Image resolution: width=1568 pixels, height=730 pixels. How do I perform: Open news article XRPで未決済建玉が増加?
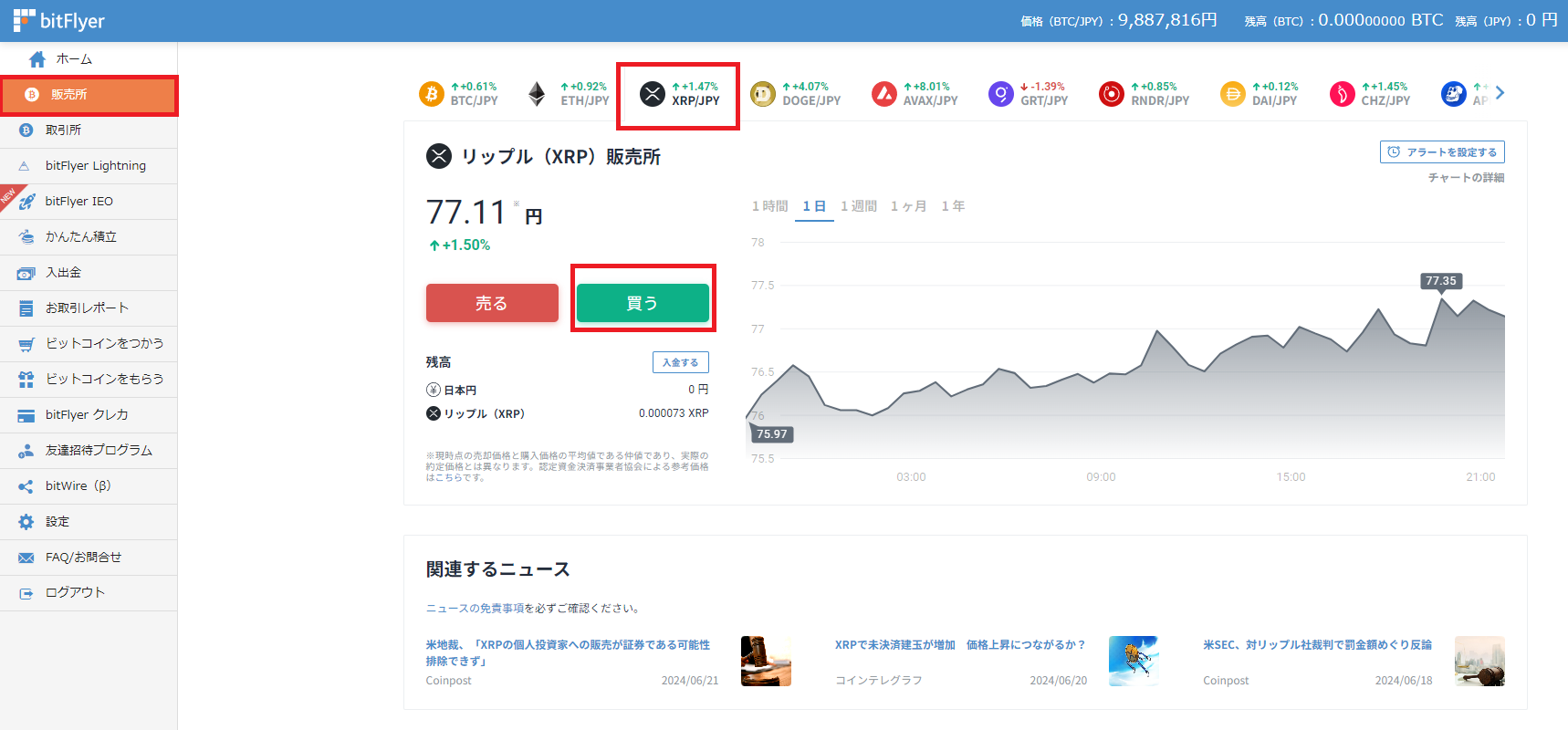point(960,645)
